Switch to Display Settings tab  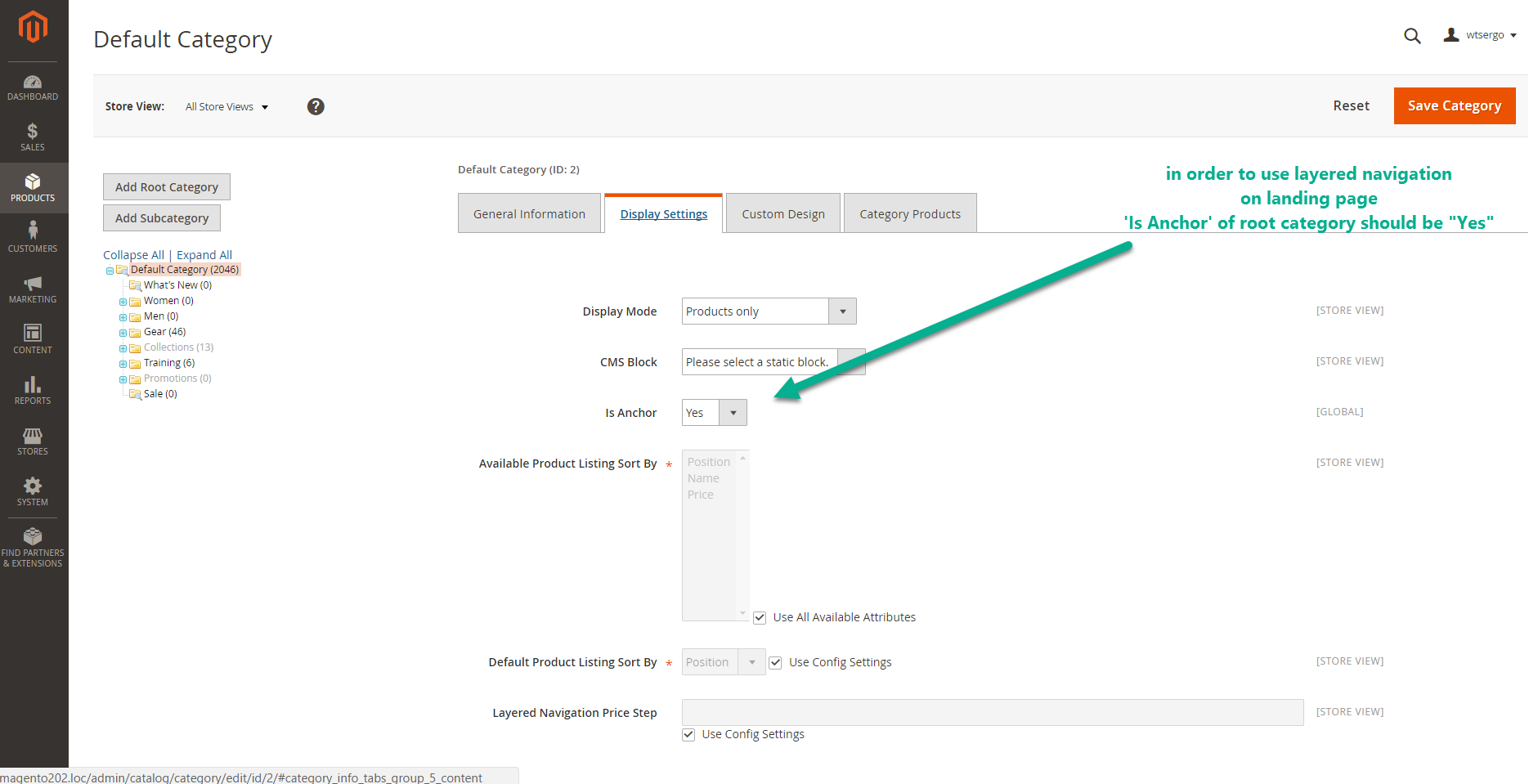(664, 213)
